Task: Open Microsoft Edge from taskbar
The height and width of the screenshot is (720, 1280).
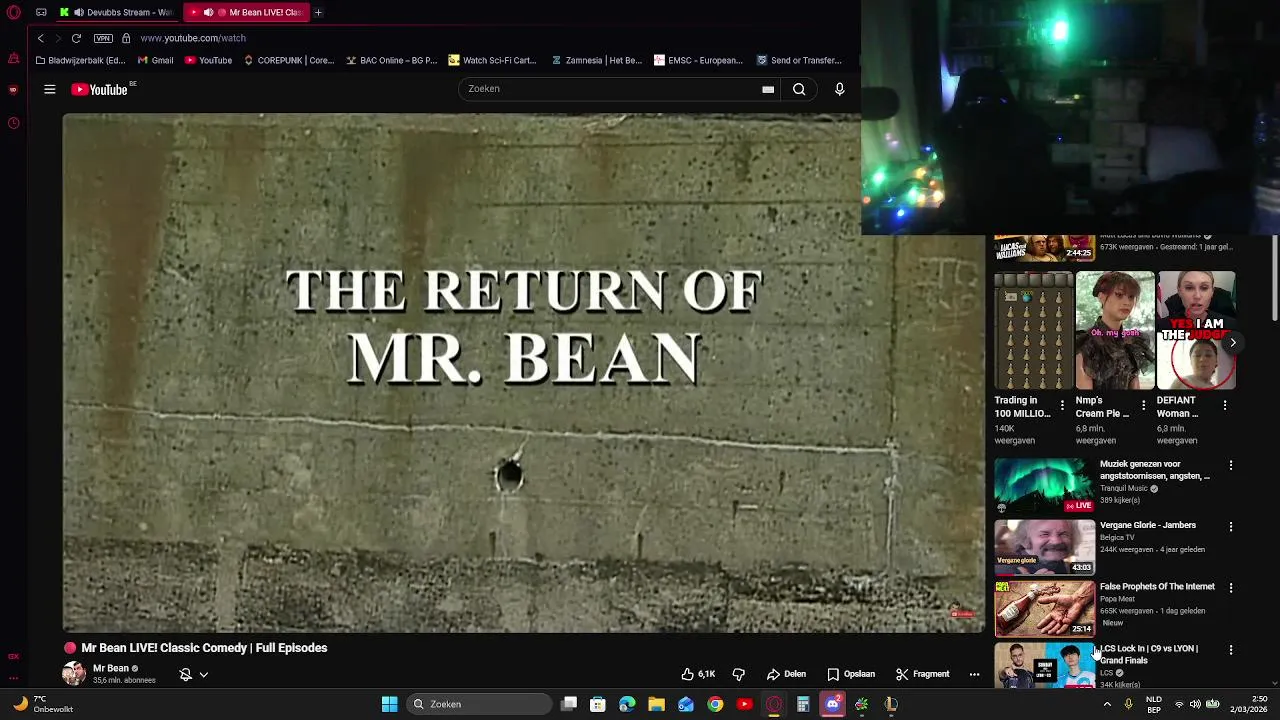Action: 627,704
